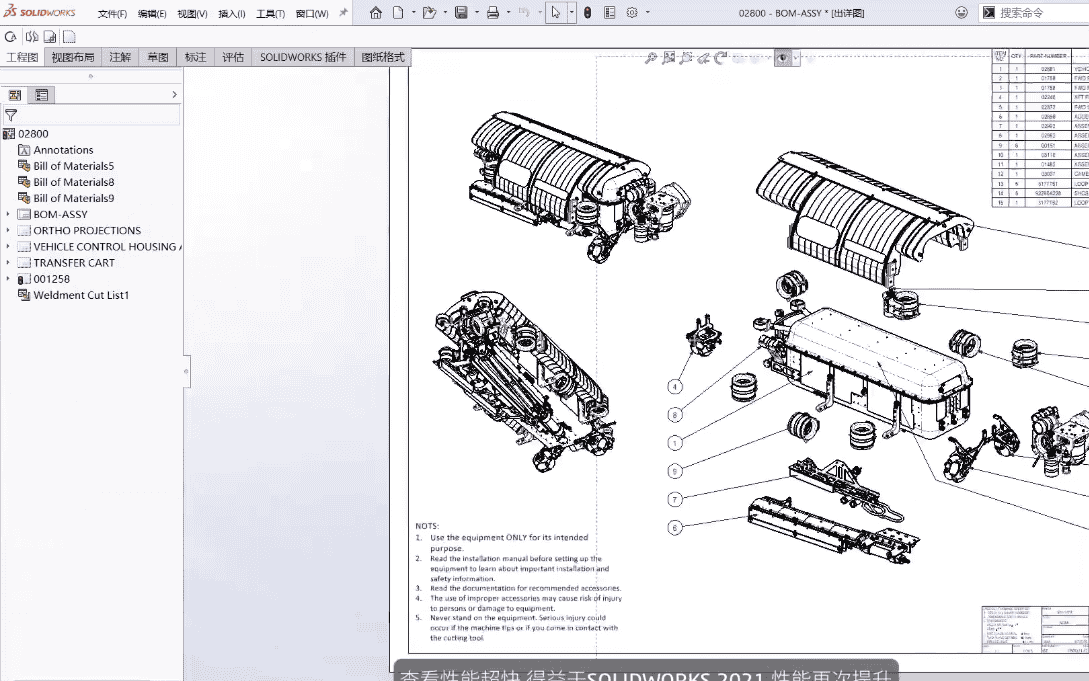This screenshot has height=681, width=1089.
Task: Activate the Zoom to Area tool
Action: (x=669, y=57)
